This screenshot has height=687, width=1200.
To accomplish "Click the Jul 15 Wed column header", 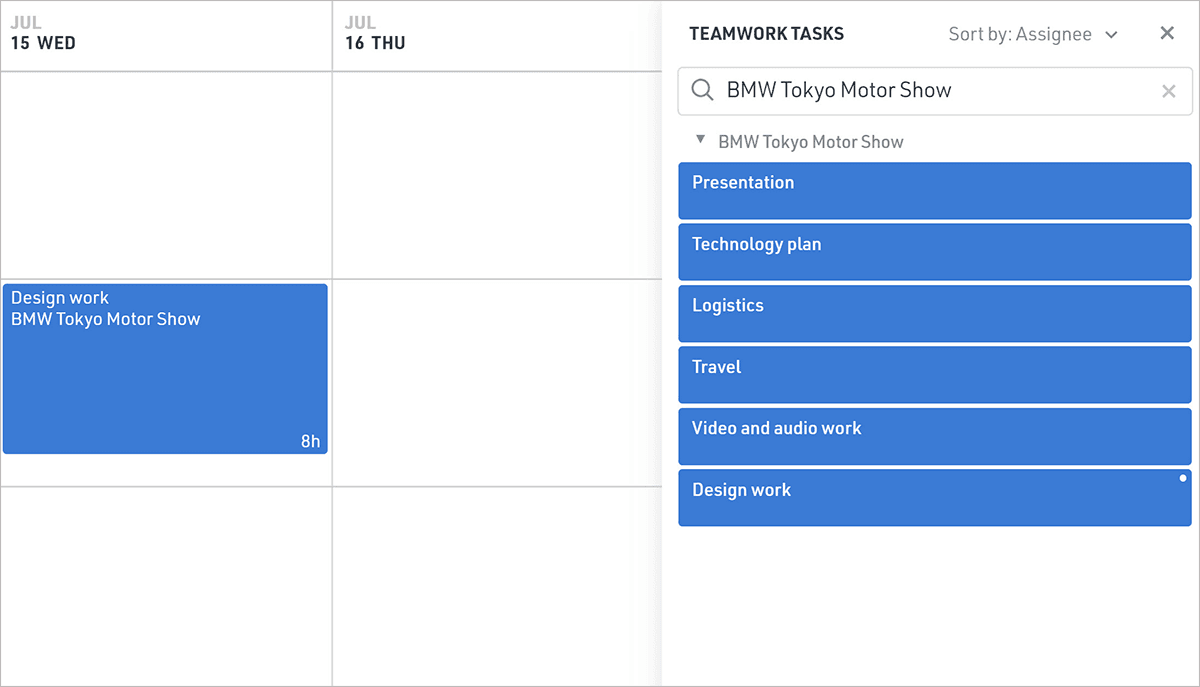I will [x=44, y=34].
